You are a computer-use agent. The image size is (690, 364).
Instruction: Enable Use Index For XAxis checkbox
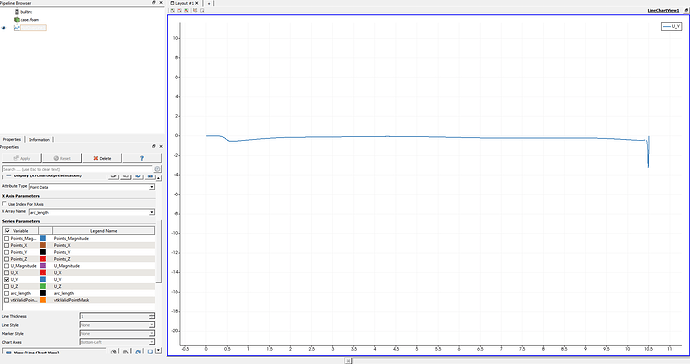(5, 204)
